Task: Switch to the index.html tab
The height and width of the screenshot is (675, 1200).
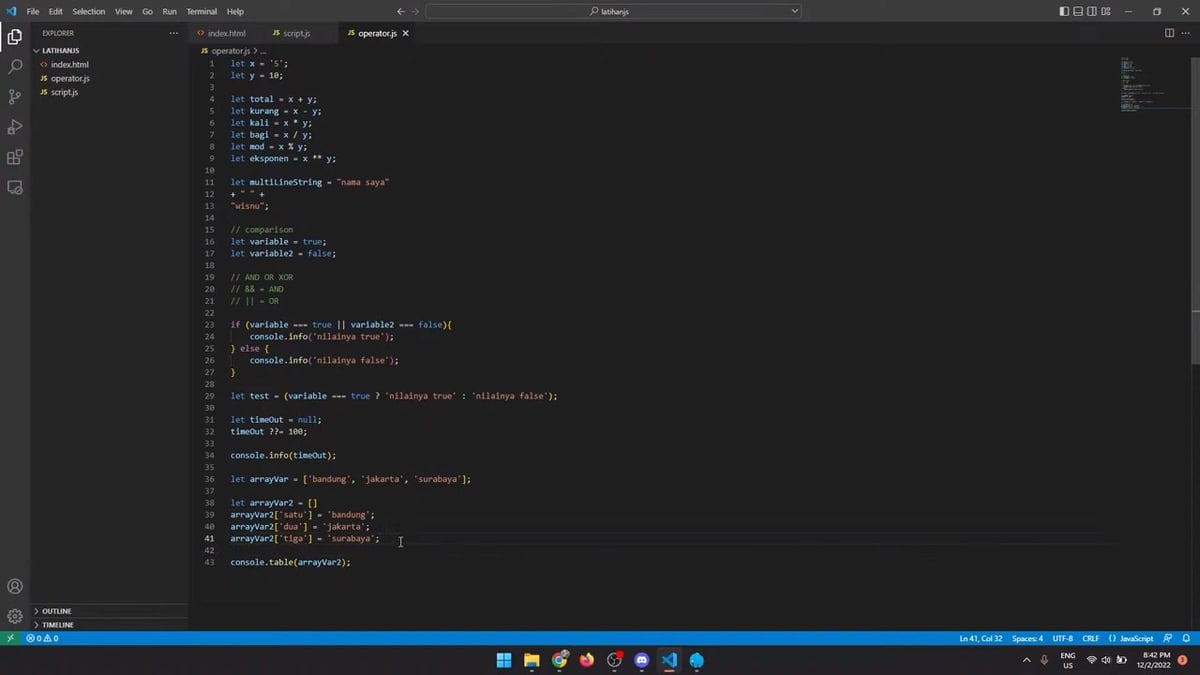Action: (x=226, y=33)
